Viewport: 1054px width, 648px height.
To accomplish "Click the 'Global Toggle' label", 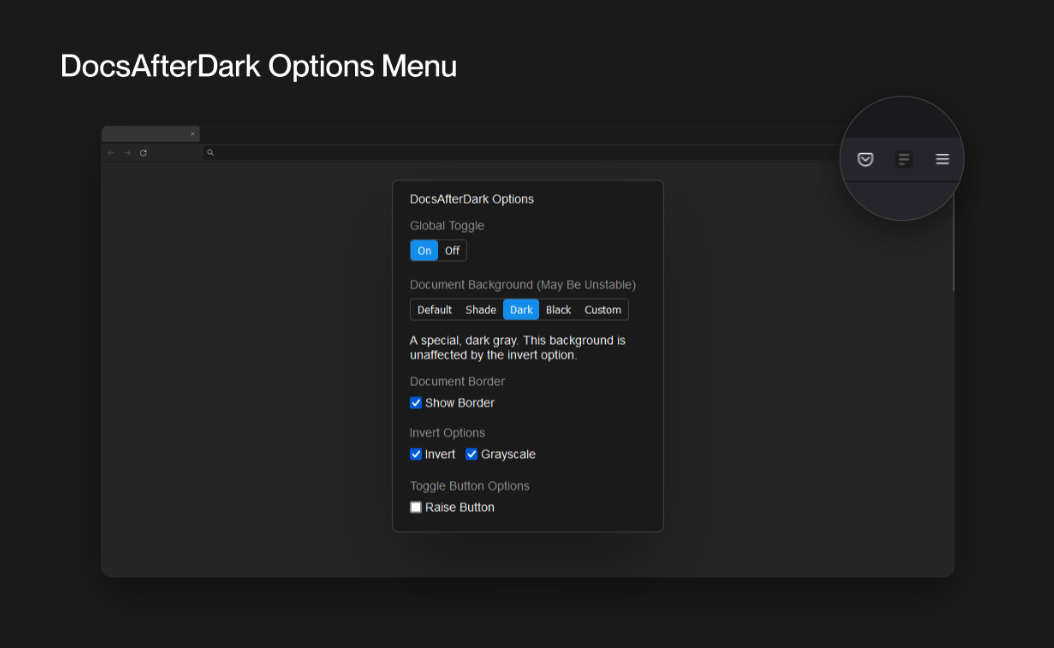I will tap(447, 226).
